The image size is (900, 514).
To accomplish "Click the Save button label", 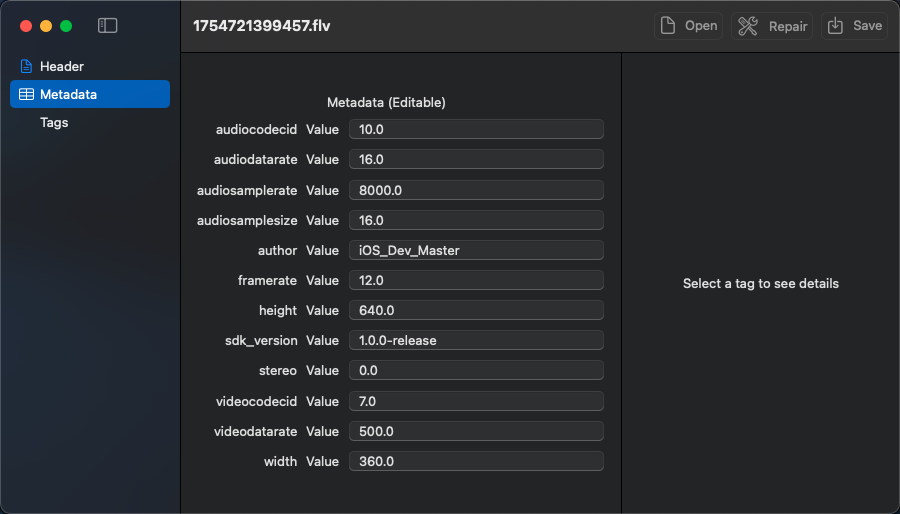I will [867, 26].
